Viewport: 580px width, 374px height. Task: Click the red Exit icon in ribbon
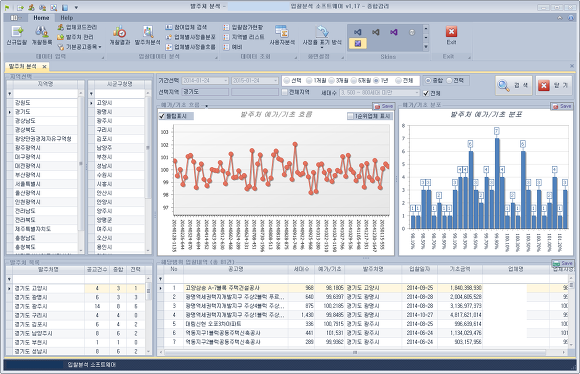coord(451,36)
